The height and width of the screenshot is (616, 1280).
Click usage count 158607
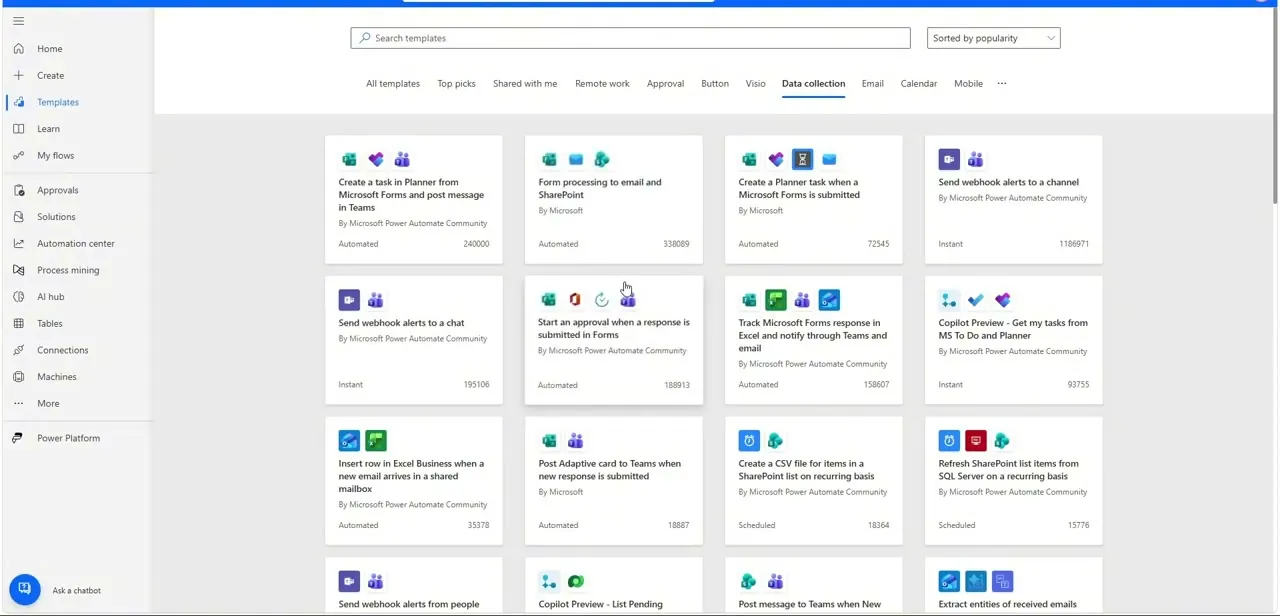pos(876,384)
